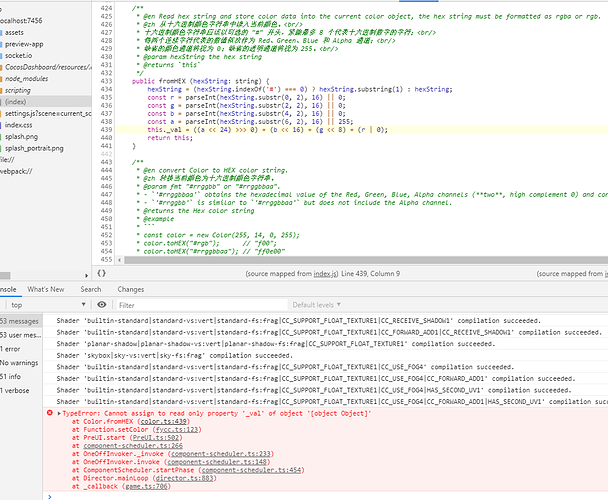Screen dimensions: 608x500
Task: Open splash.png file
Action: (21, 137)
